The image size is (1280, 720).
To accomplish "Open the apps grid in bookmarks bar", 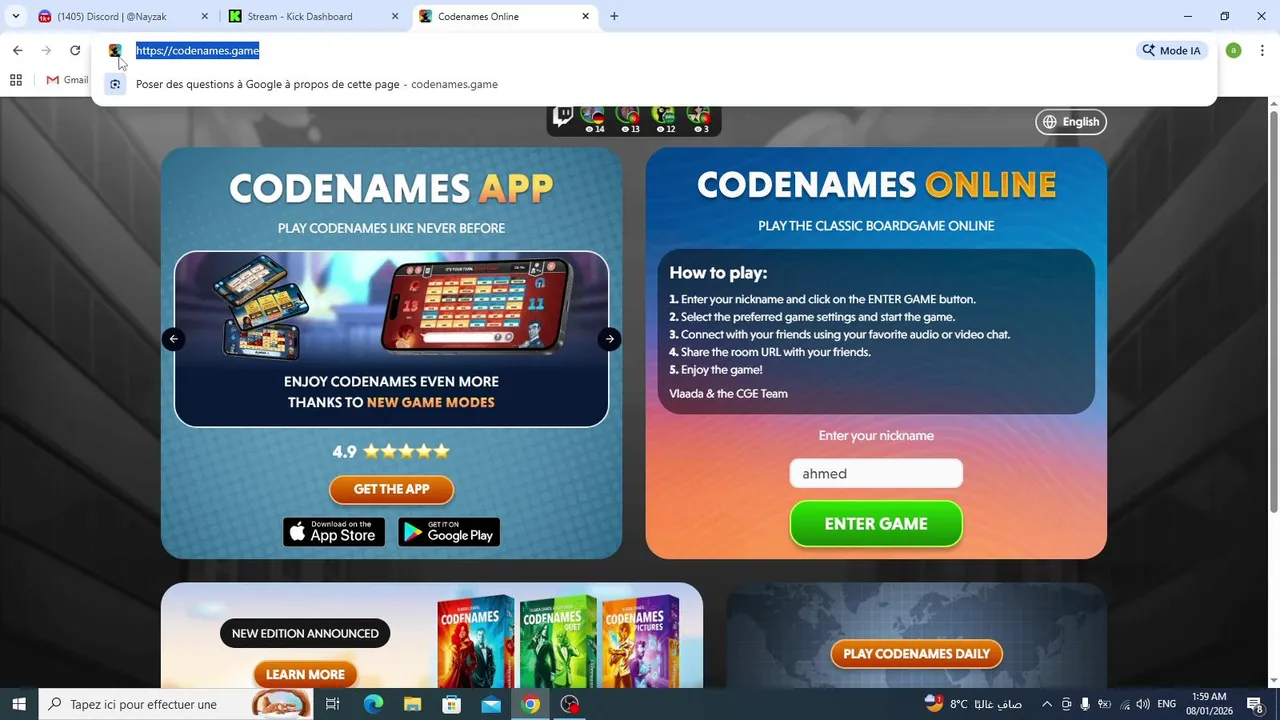I will [16, 80].
